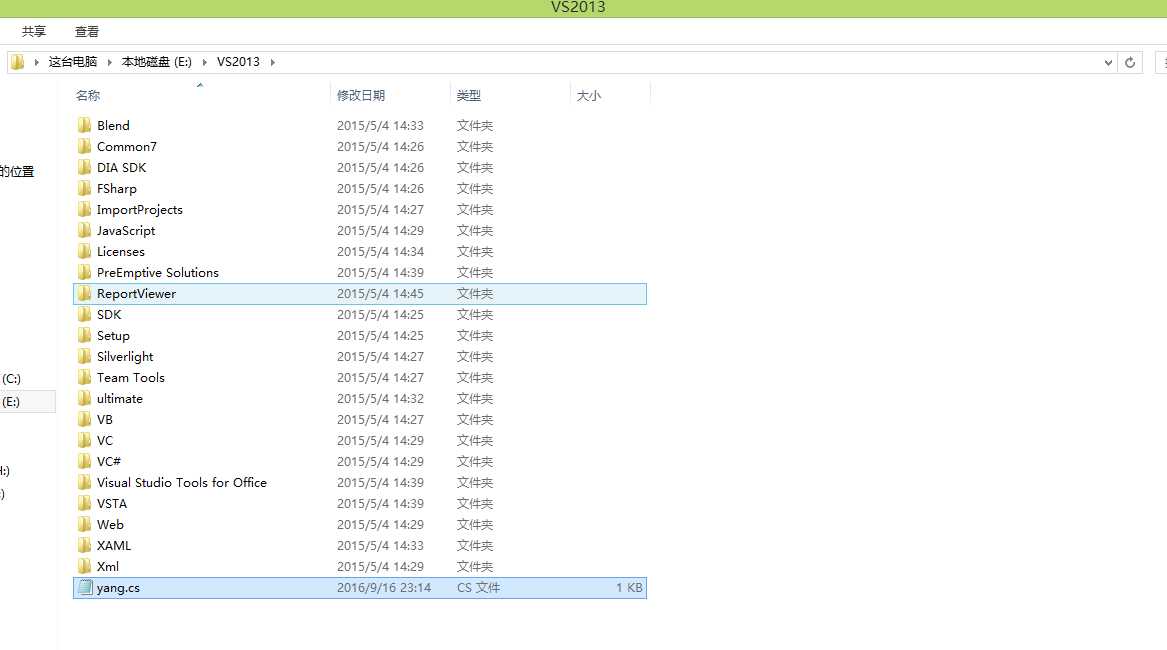Select the Team Tools folder icon

[x=84, y=377]
